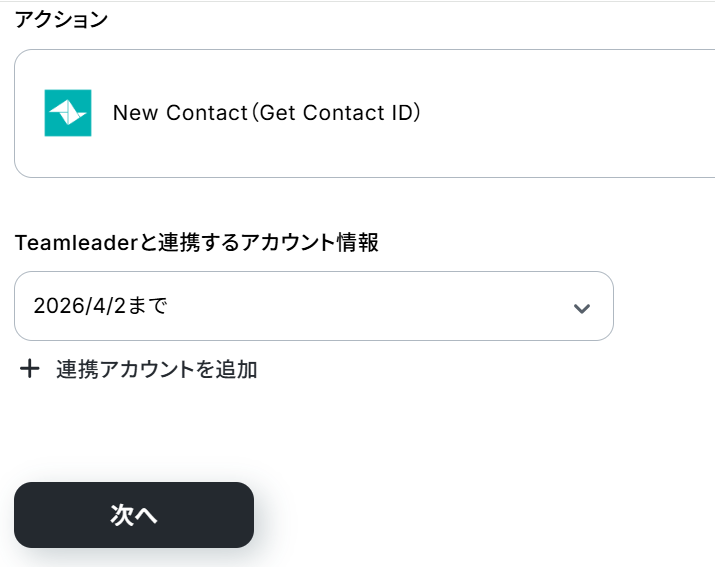Select the New Contact (Get Contact ID) action
This screenshot has width=715, height=567.
(x=266, y=113)
